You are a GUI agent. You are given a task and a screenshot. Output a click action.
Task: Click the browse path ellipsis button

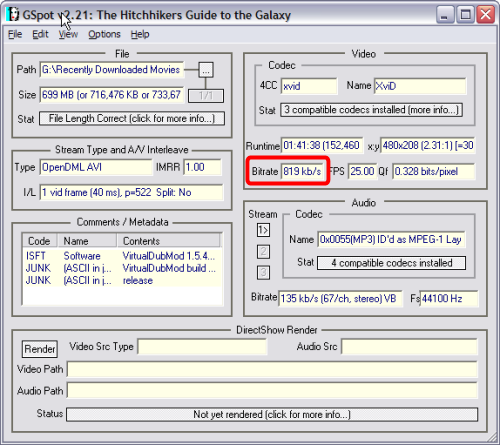tap(206, 70)
